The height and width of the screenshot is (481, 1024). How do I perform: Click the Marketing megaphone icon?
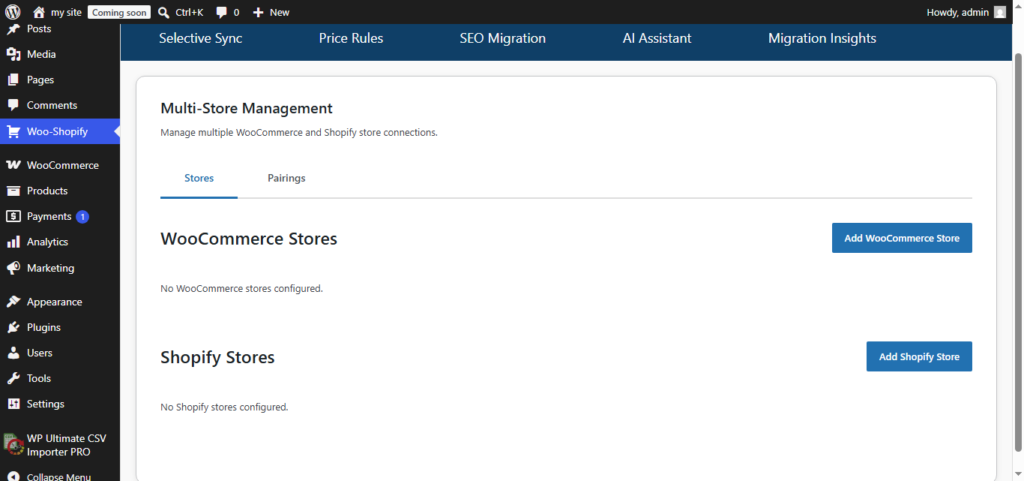click(x=13, y=268)
